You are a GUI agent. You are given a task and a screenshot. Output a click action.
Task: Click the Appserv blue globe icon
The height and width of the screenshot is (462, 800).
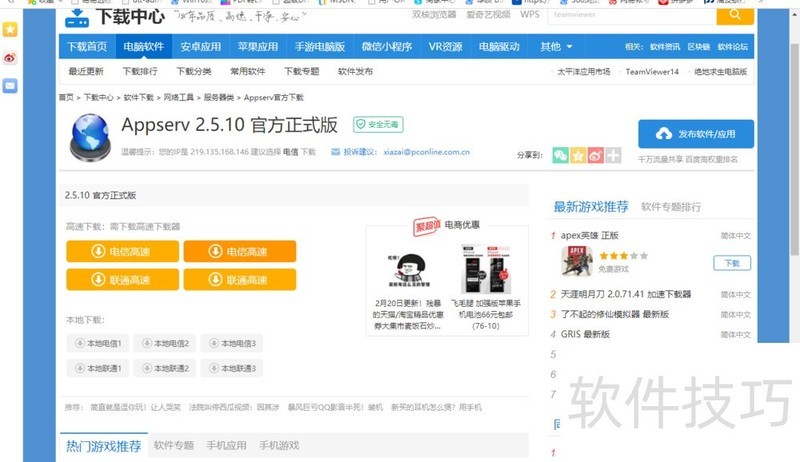click(91, 136)
